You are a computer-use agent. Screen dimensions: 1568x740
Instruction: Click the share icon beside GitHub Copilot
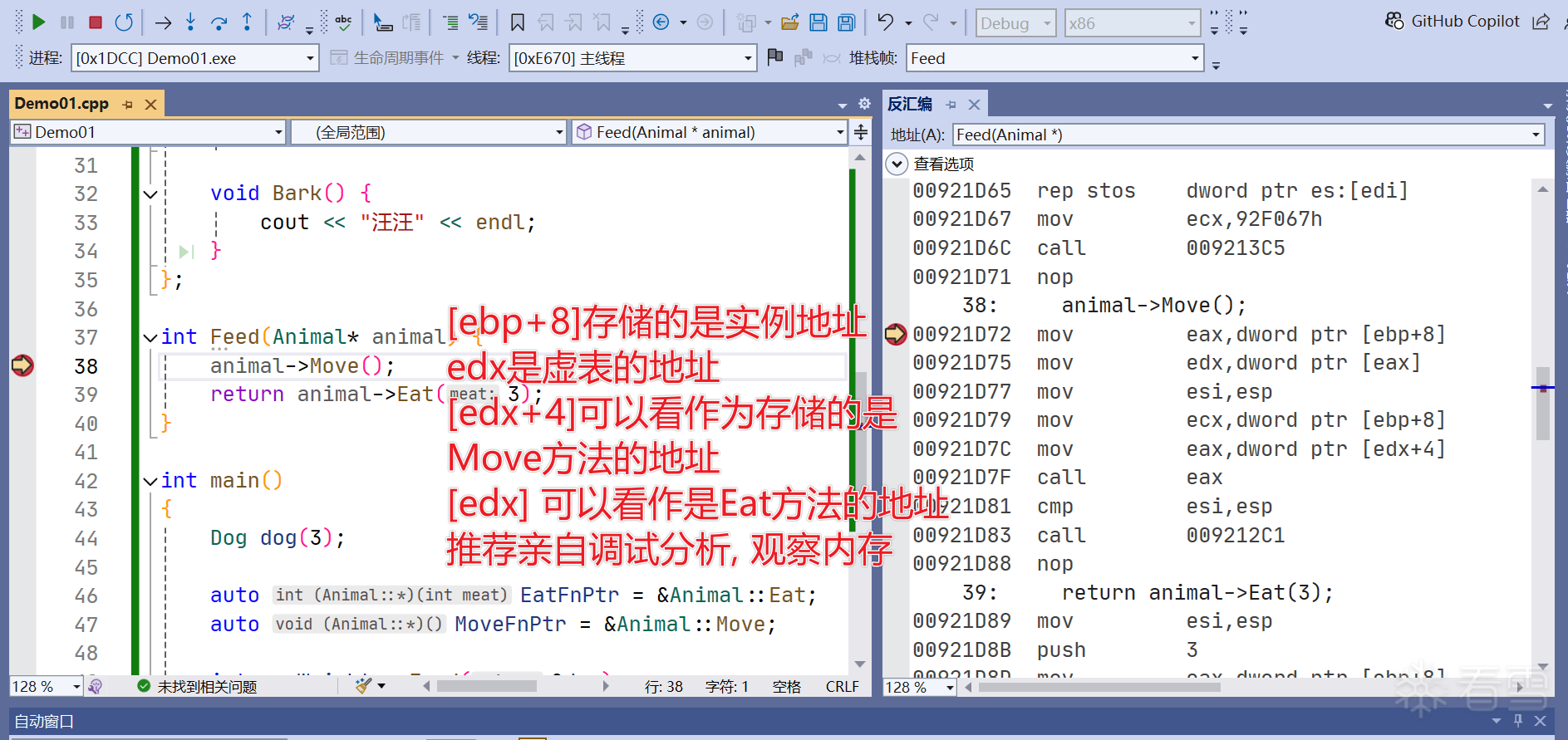(1541, 22)
